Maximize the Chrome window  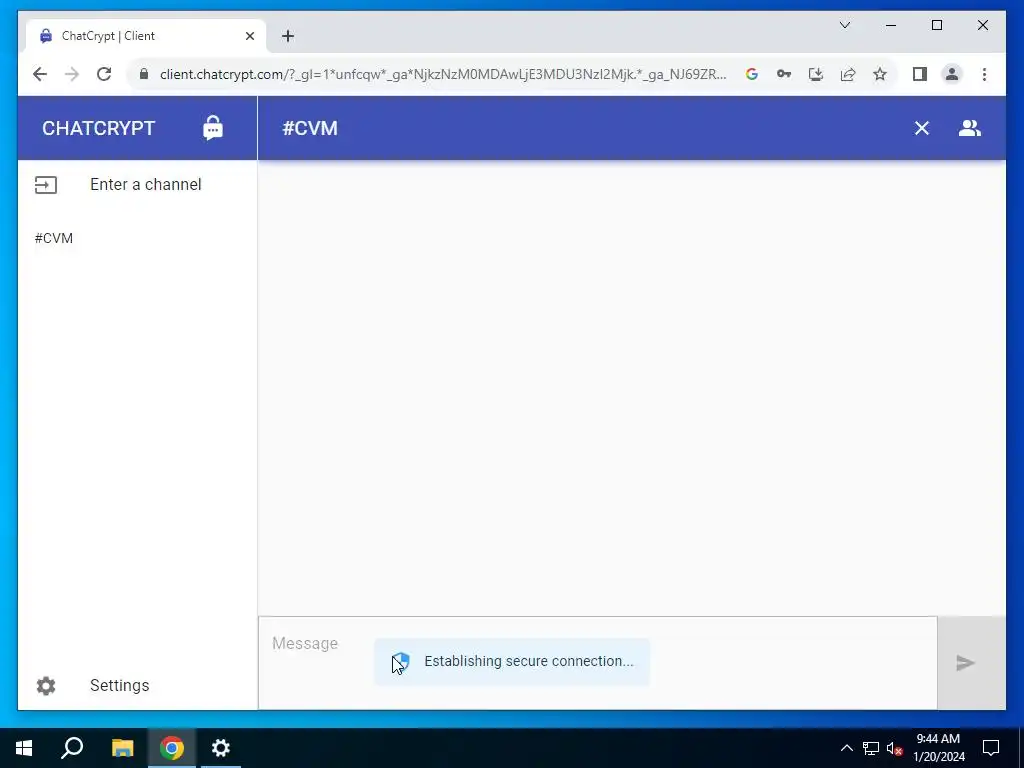coord(936,25)
